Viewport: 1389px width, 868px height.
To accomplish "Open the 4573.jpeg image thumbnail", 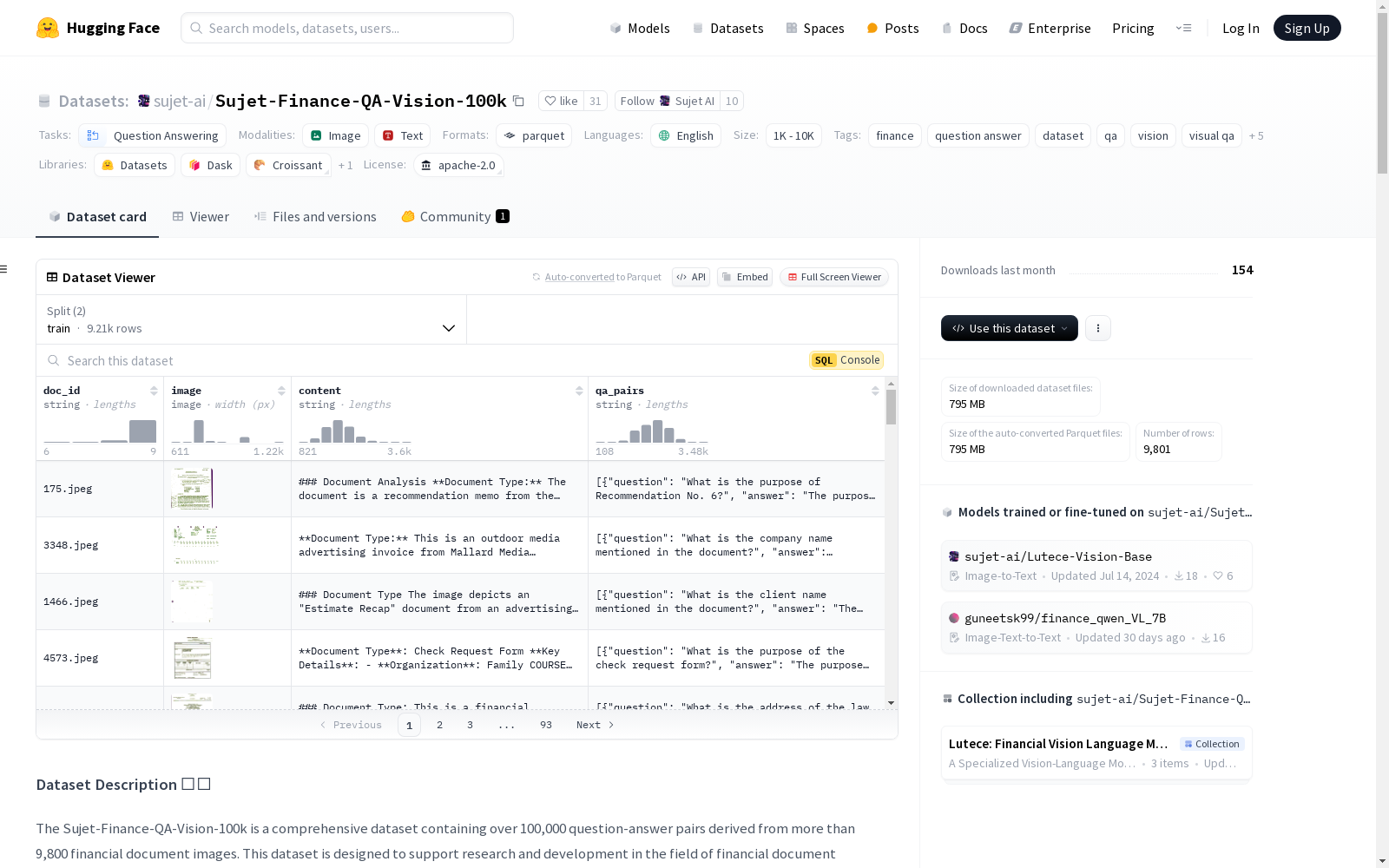I will (x=193, y=658).
